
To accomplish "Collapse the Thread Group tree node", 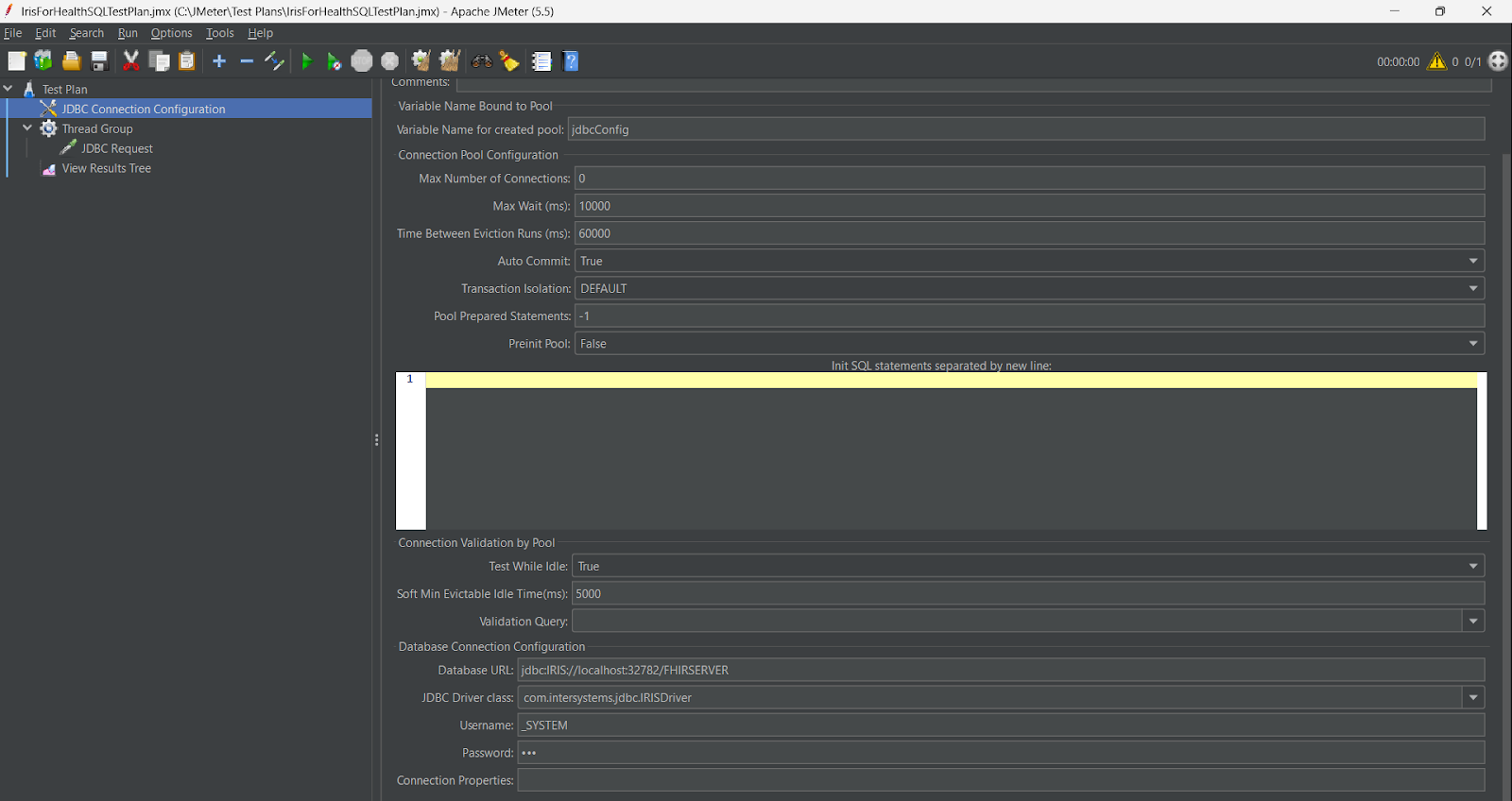I will click(27, 128).
